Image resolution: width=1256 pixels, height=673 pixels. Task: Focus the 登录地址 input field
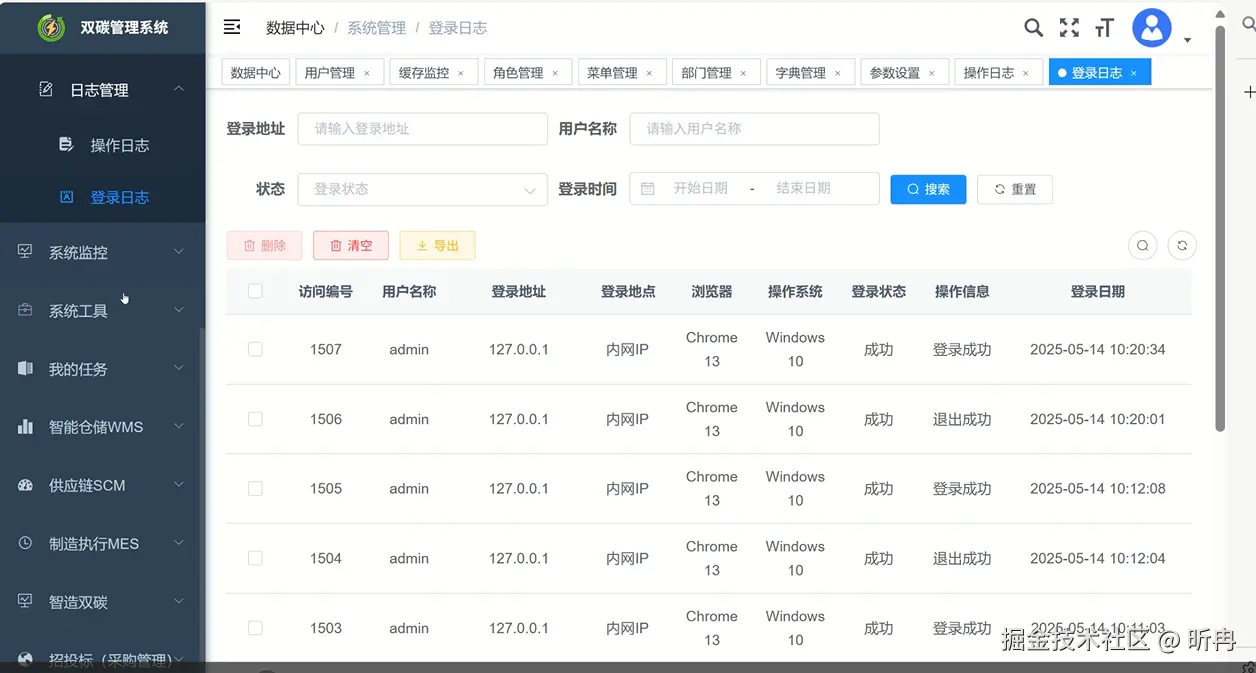click(x=422, y=128)
